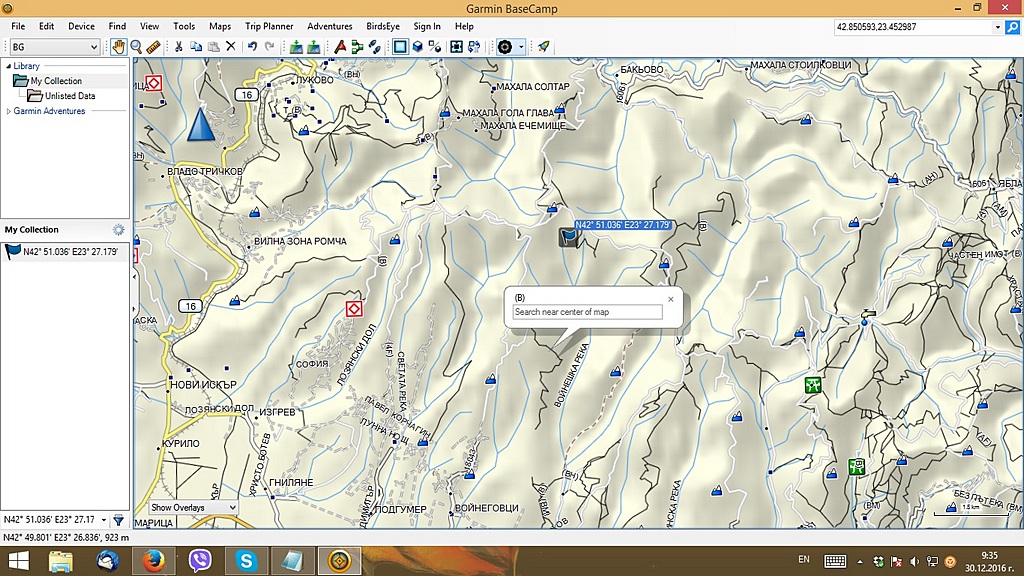This screenshot has width=1024, height=576.
Task: Open the Show Overlays dropdown
Action: point(193,507)
